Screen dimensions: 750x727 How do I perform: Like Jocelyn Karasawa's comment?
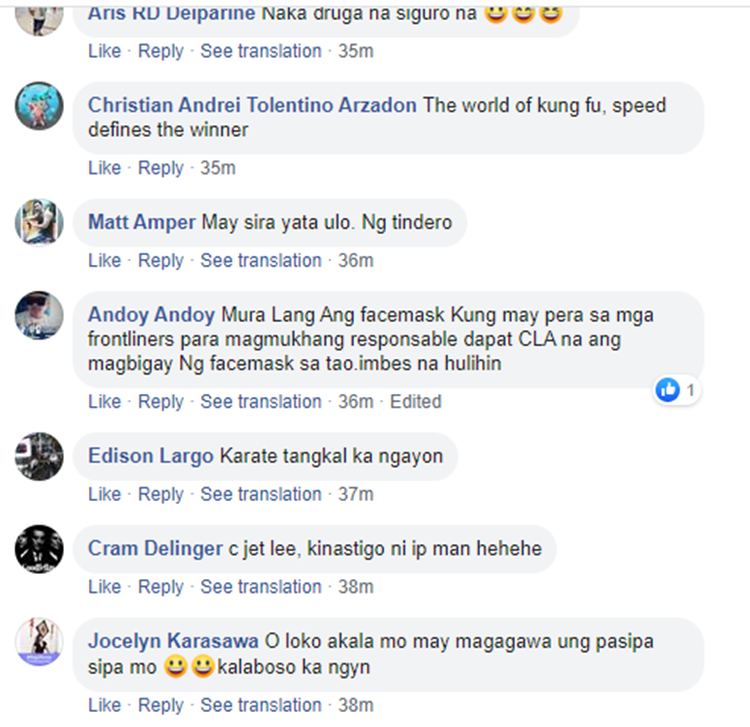(x=104, y=705)
